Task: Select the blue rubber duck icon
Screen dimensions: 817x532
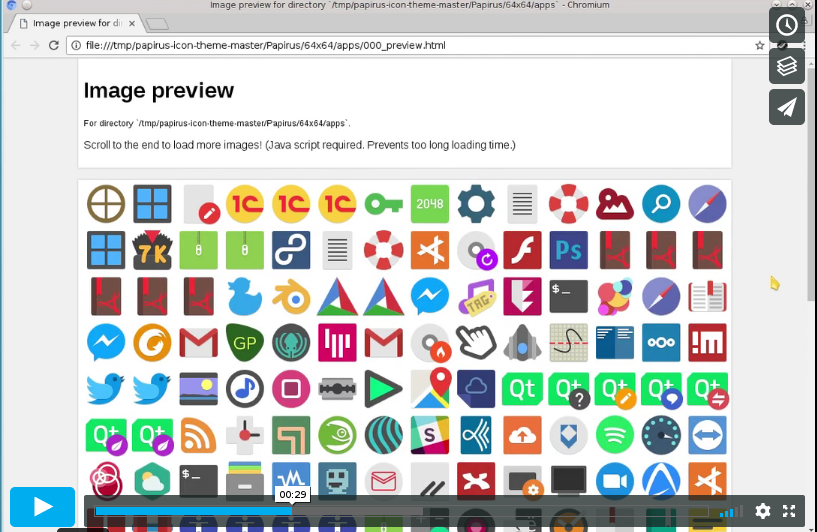Action: coord(245,296)
